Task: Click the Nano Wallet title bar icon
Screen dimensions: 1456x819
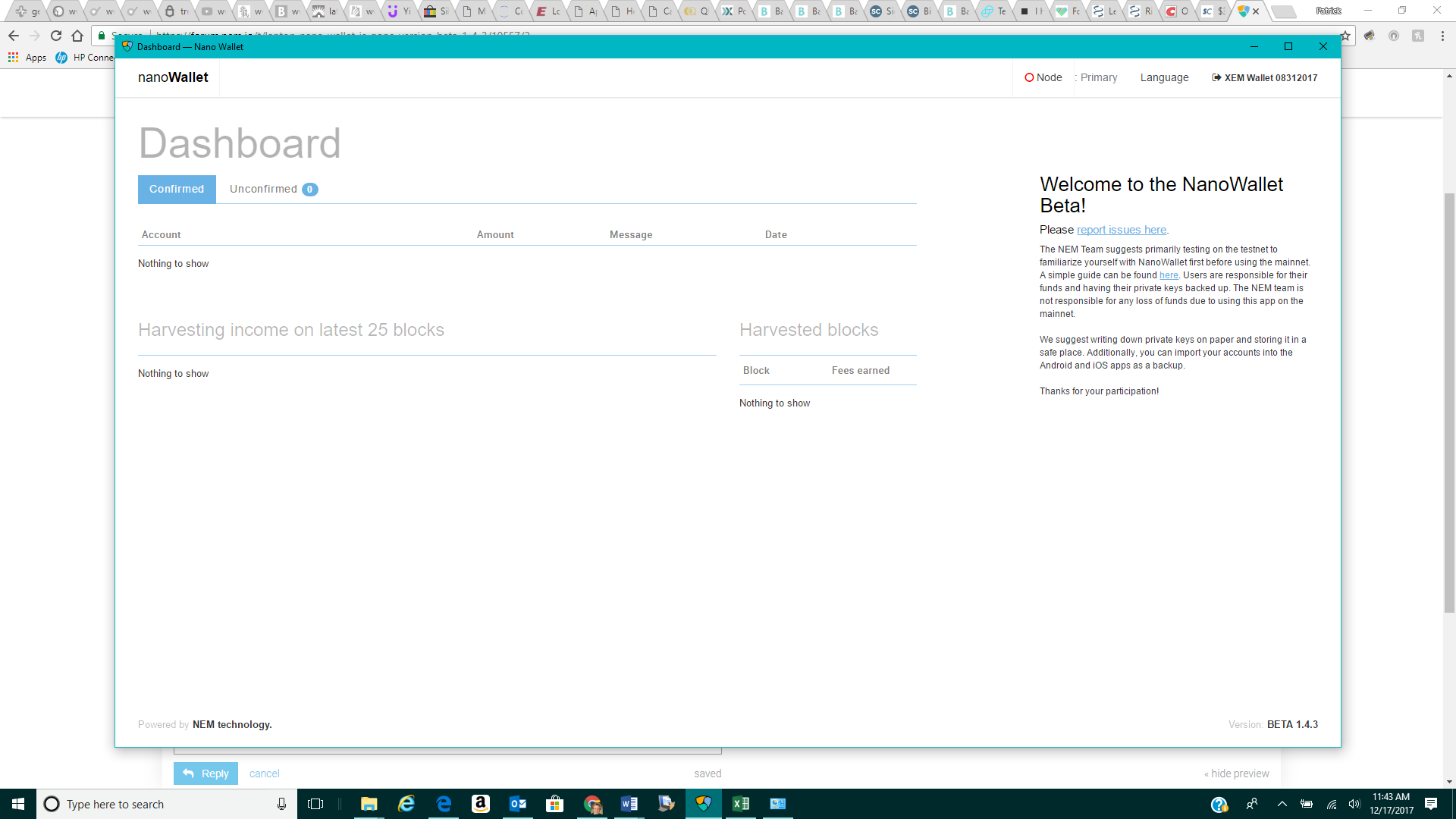Action: [x=127, y=46]
